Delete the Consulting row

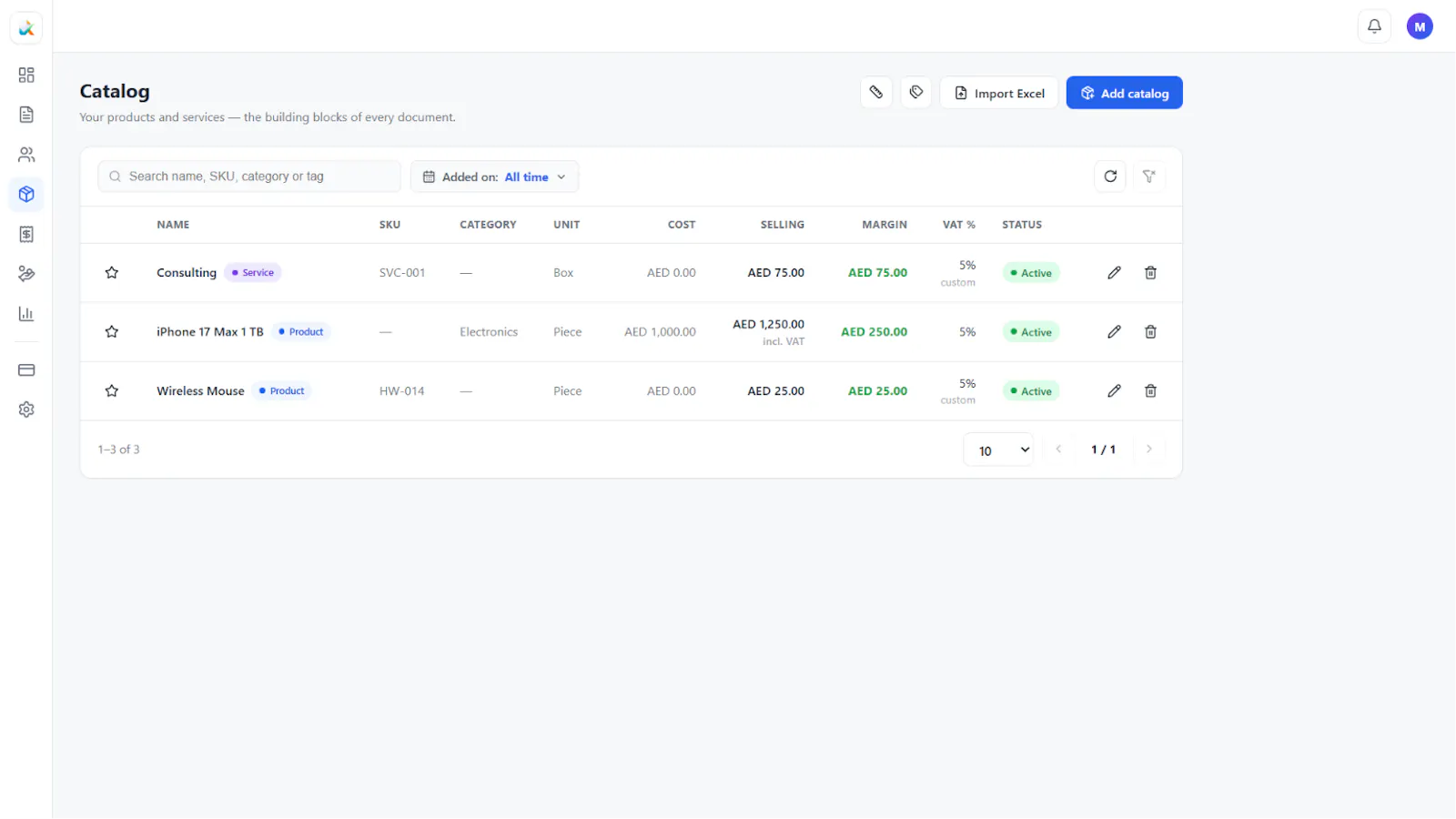click(x=1150, y=273)
